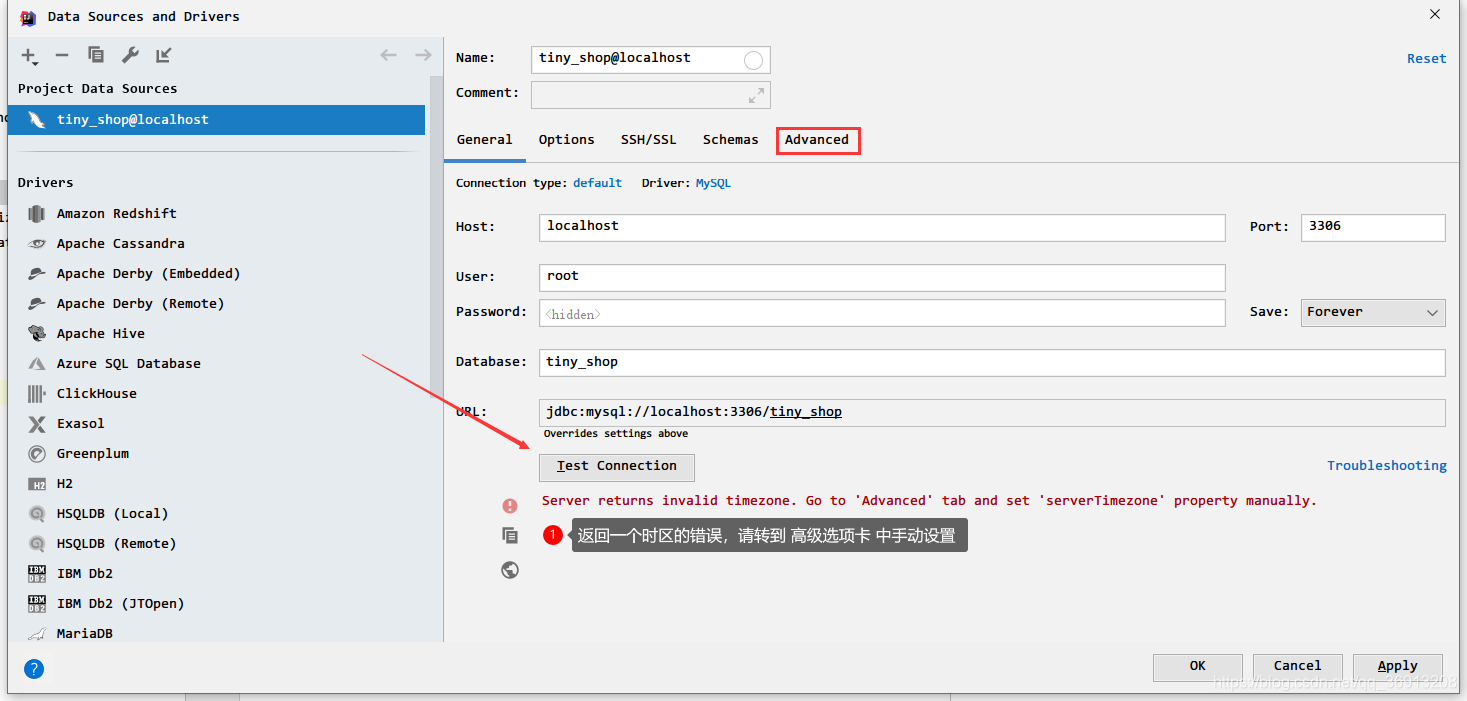The width and height of the screenshot is (1467, 701).
Task: Click the Port input field
Action: point(1373,227)
